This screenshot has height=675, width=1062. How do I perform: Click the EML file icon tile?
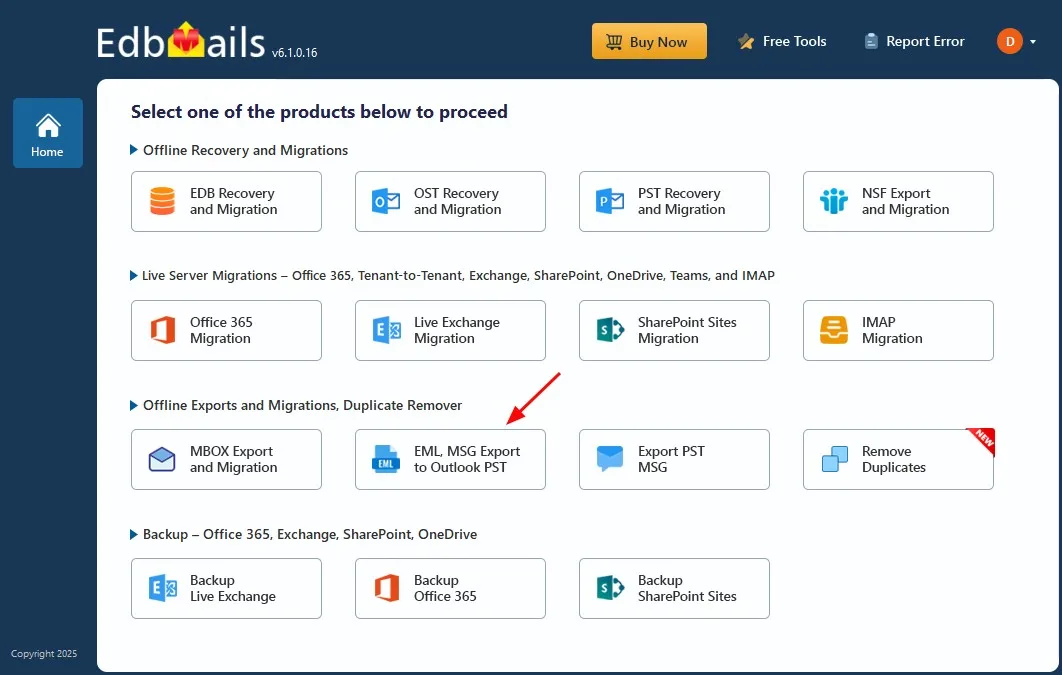click(x=385, y=459)
